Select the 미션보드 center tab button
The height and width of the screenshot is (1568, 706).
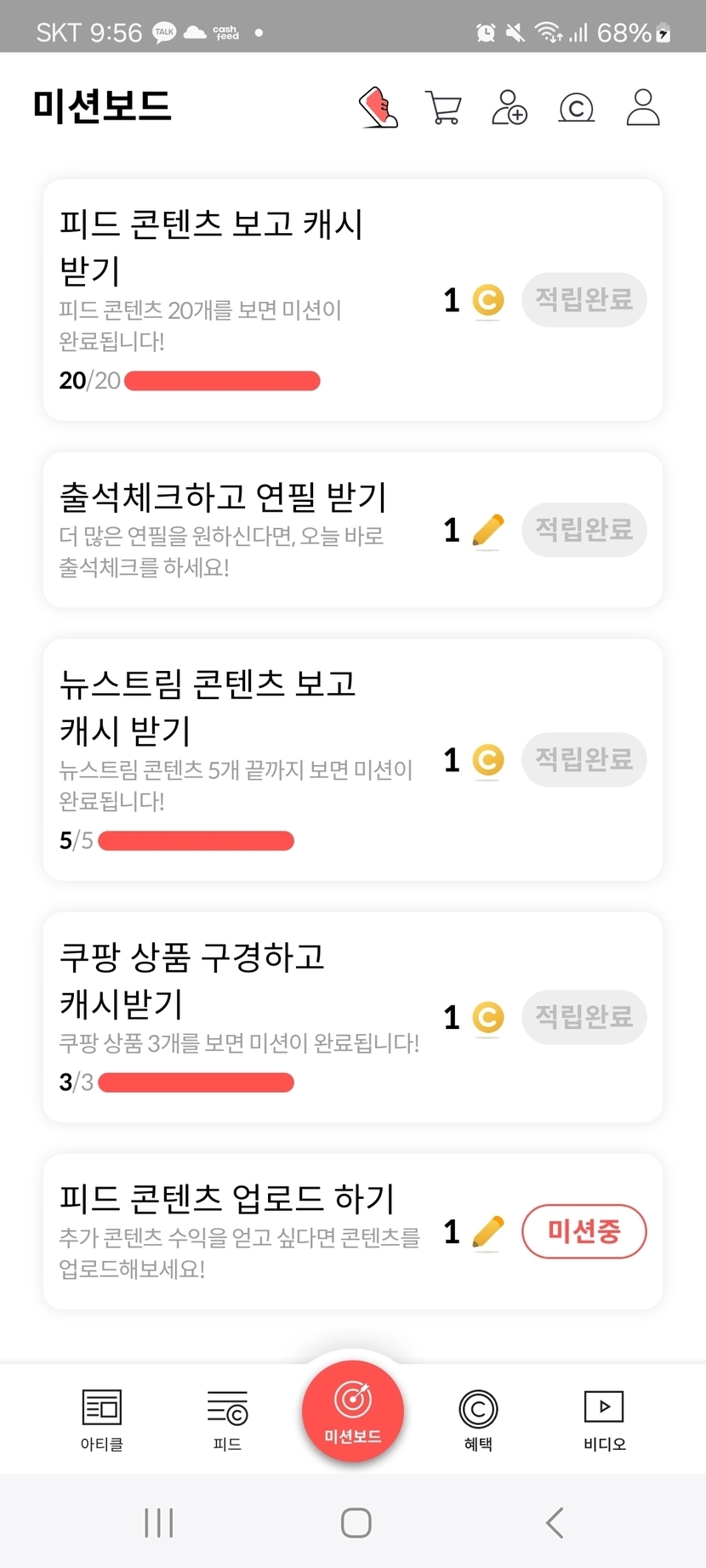(353, 1411)
